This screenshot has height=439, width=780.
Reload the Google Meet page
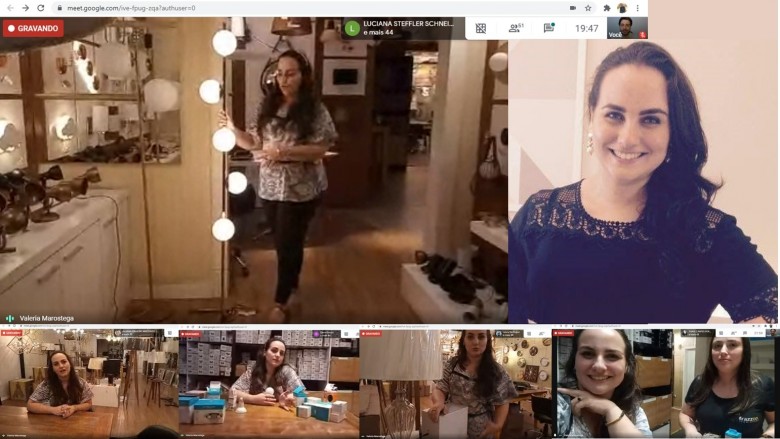[43, 8]
